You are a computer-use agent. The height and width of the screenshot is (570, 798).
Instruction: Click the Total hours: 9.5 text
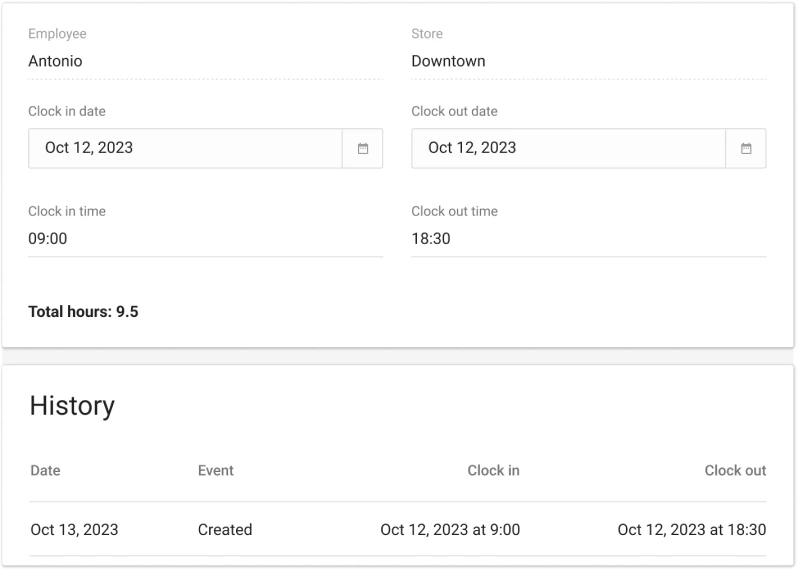83,312
